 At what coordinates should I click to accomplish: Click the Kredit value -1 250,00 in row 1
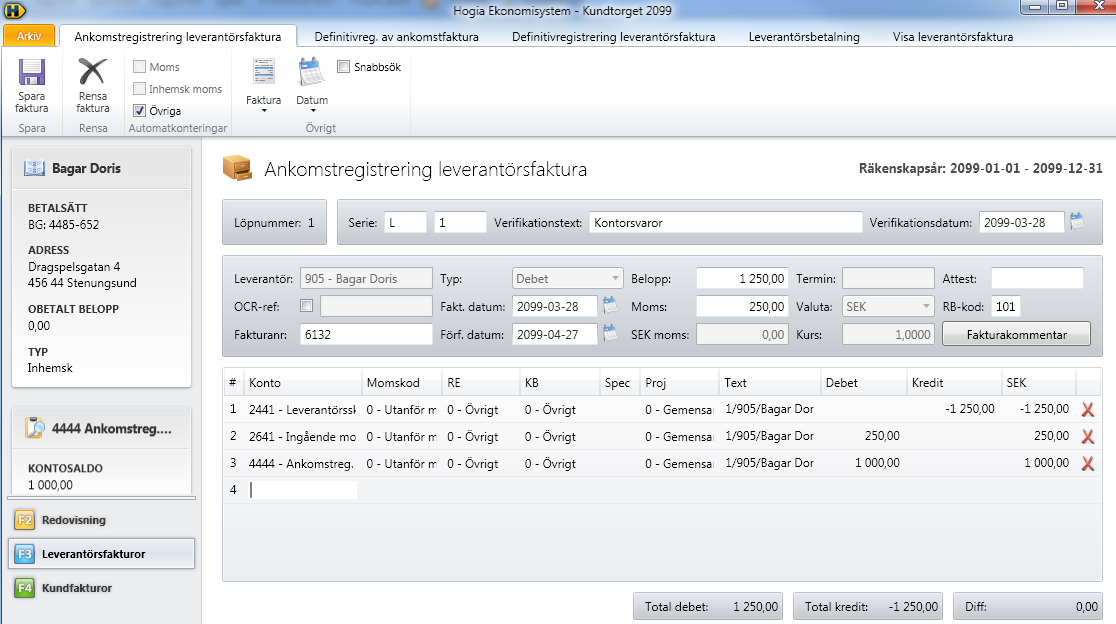tap(969, 409)
